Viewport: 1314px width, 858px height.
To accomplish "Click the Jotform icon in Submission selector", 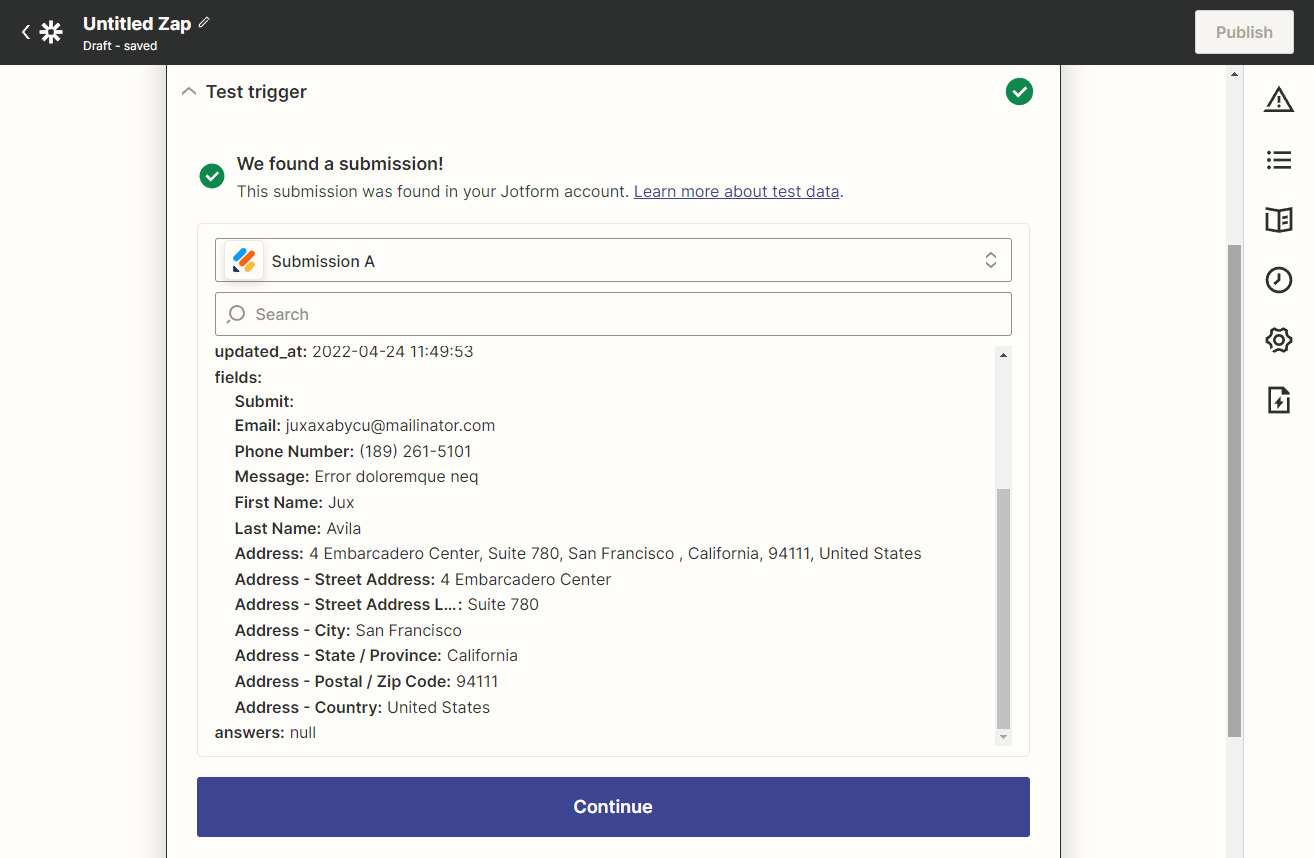I will click(x=244, y=260).
